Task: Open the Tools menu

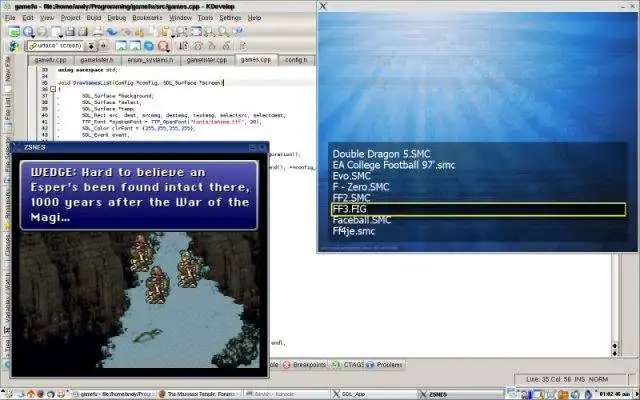Action: 205,18
